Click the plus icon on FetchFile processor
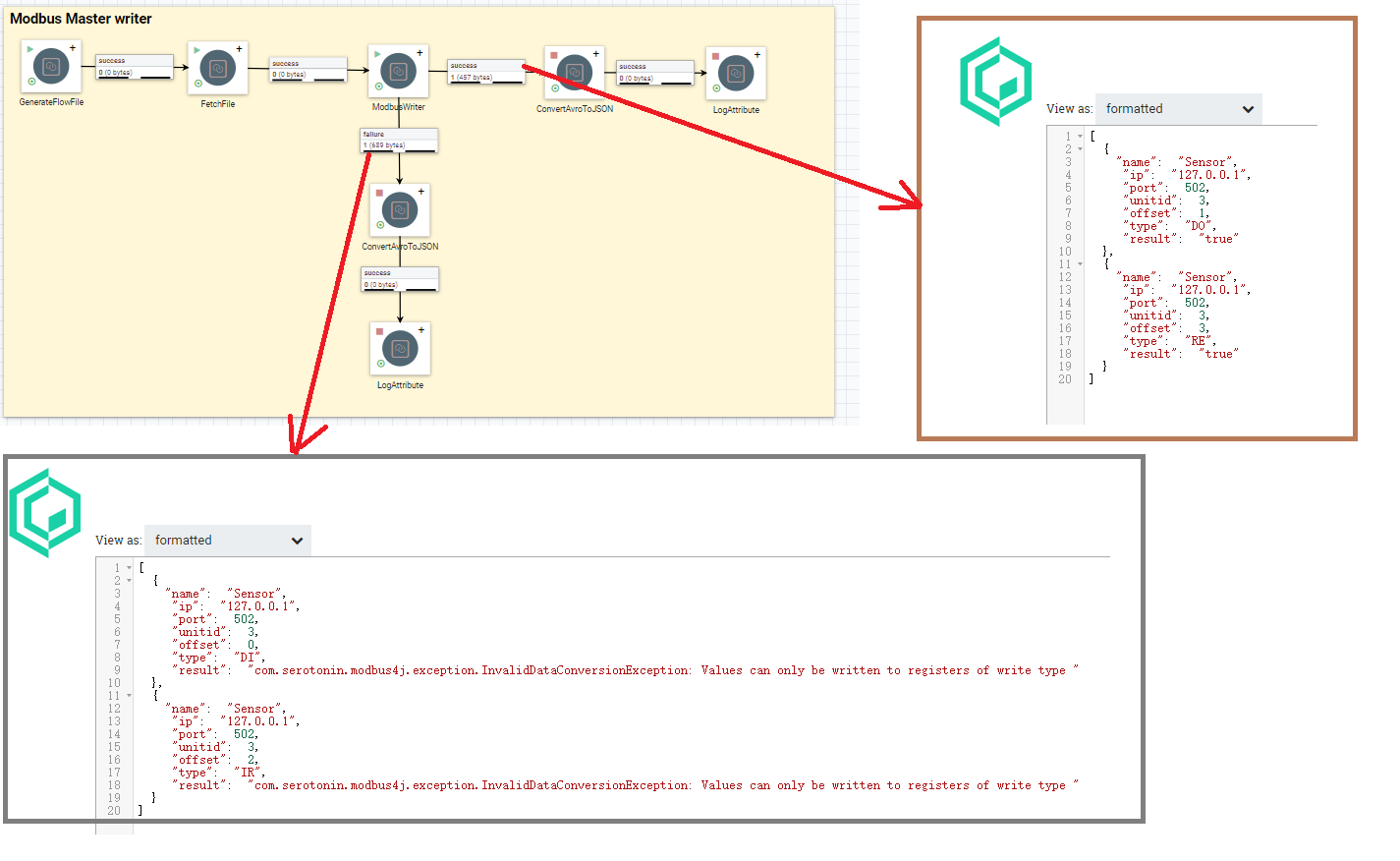Screen dimensions: 1400x861 [x=239, y=48]
